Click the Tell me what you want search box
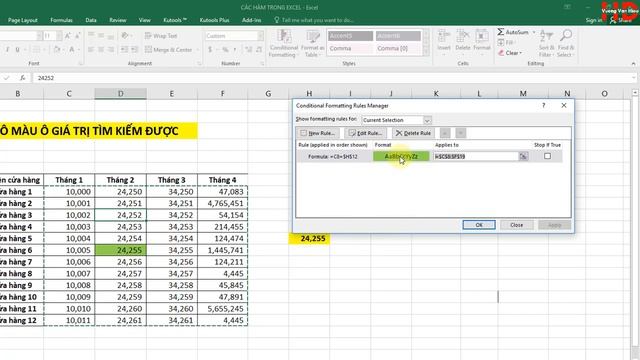640x360 pixels. pos(313,20)
